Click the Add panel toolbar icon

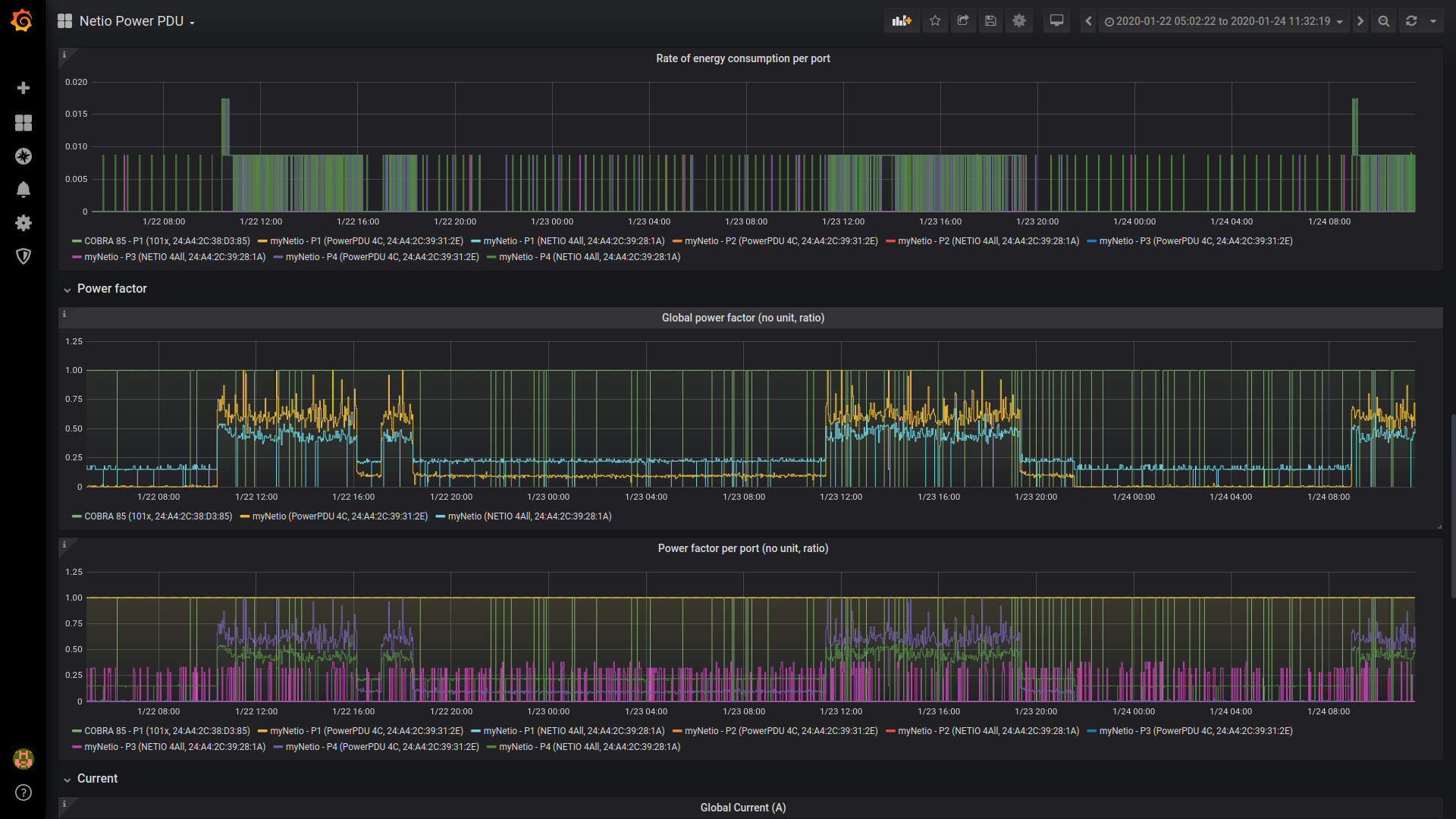(x=902, y=21)
